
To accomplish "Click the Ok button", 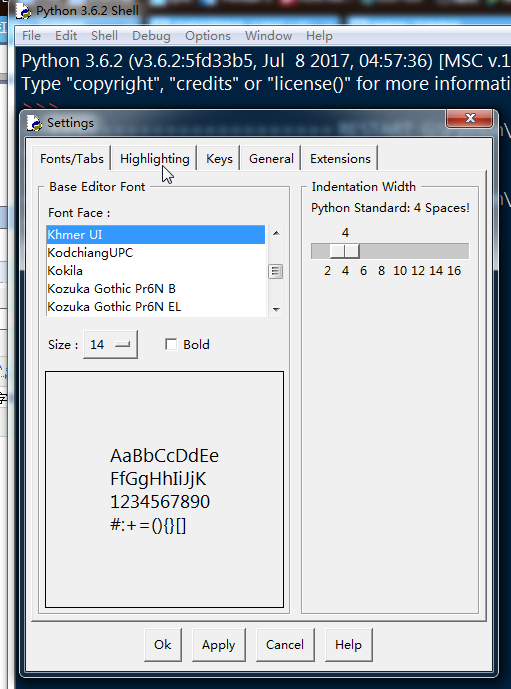I will click(163, 645).
